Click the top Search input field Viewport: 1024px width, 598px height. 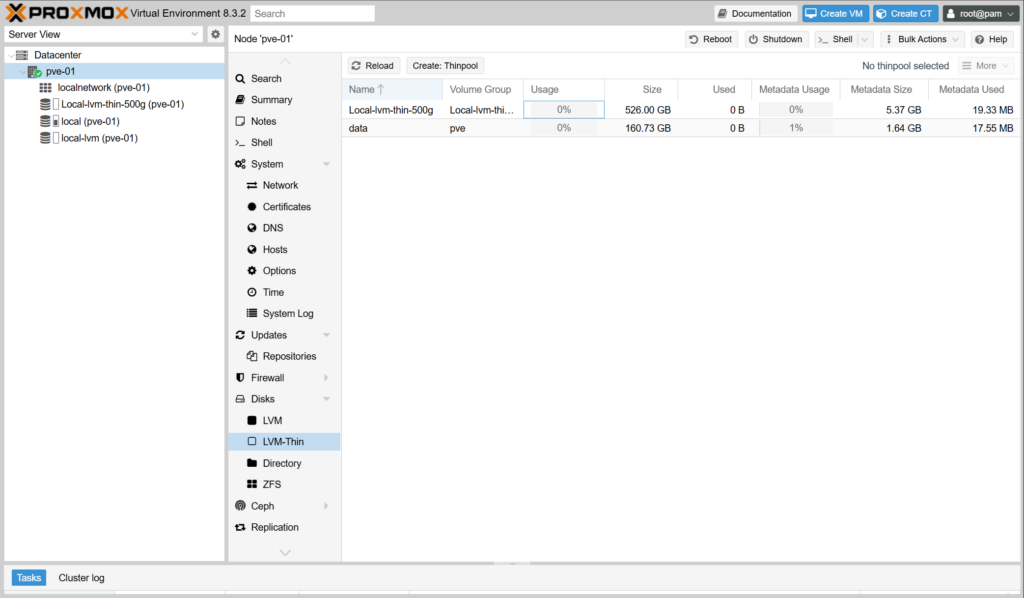pyautogui.click(x=312, y=14)
